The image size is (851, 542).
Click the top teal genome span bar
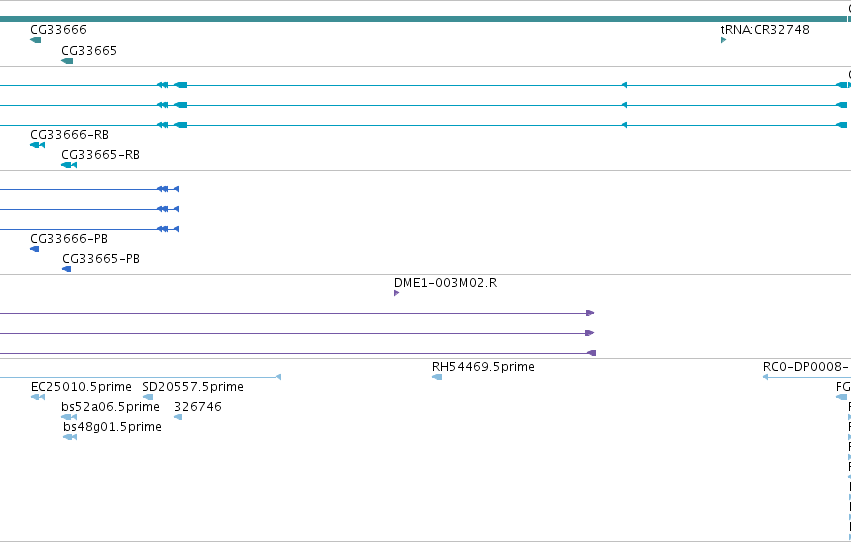click(423, 19)
